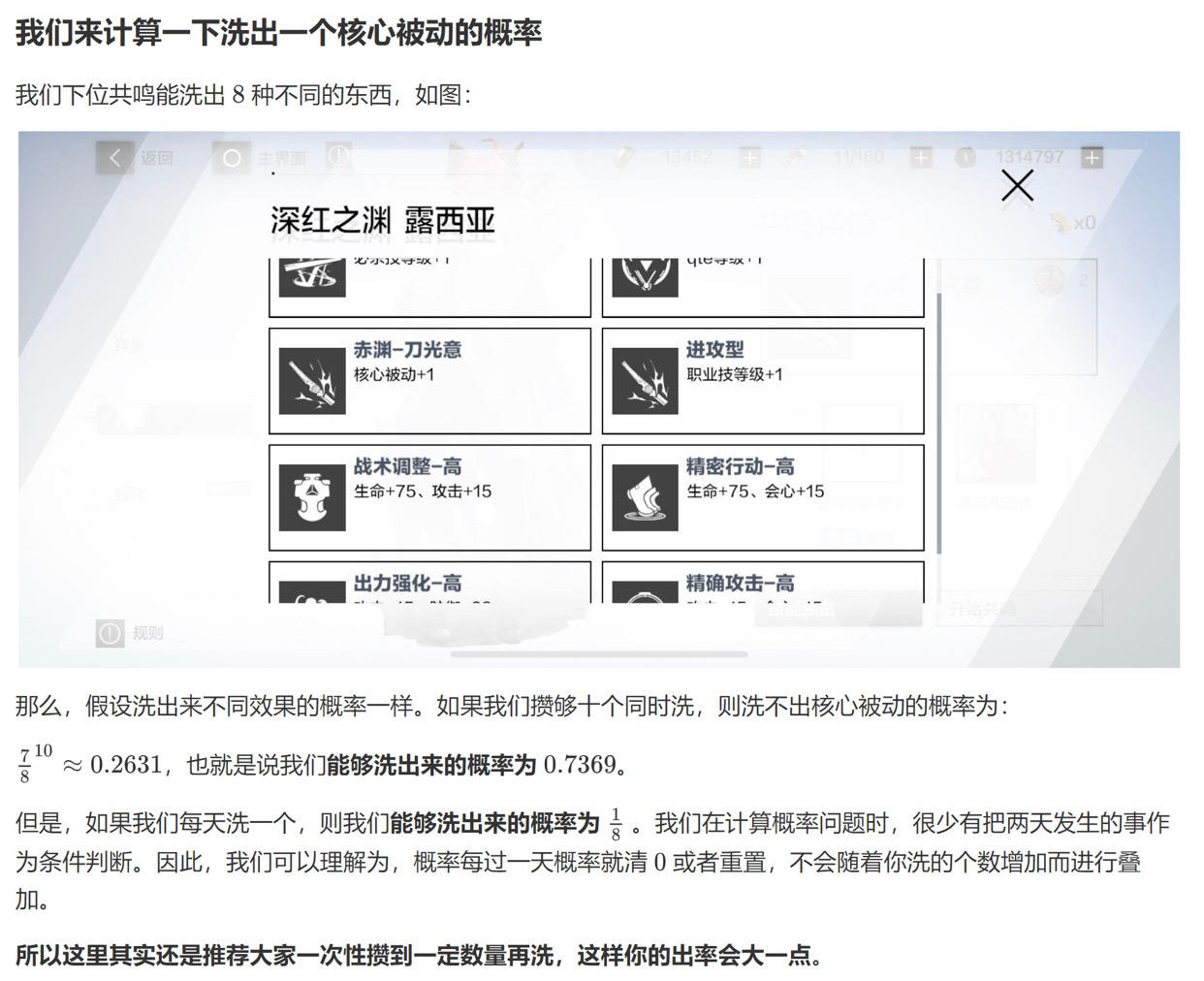Tap the plus icon beside 13452
Screen dimensions: 1204x981
[x=749, y=157]
